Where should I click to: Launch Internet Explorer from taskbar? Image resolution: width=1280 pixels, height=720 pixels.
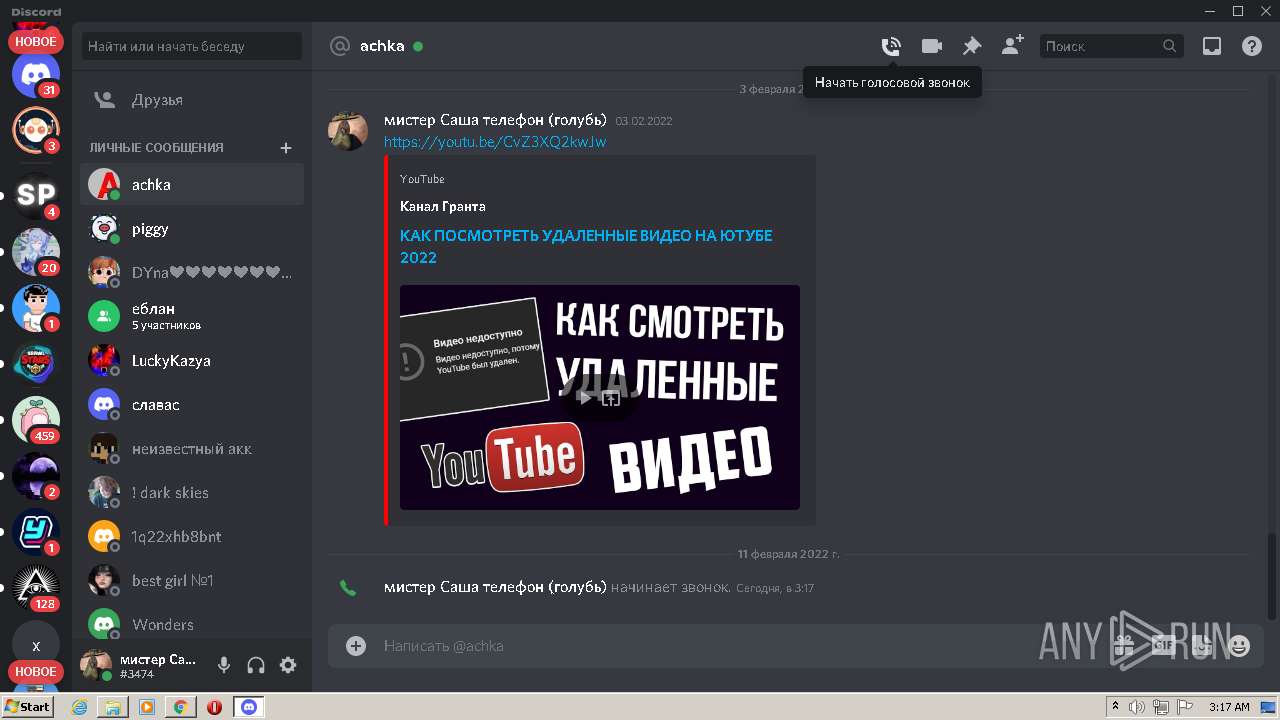tap(80, 707)
